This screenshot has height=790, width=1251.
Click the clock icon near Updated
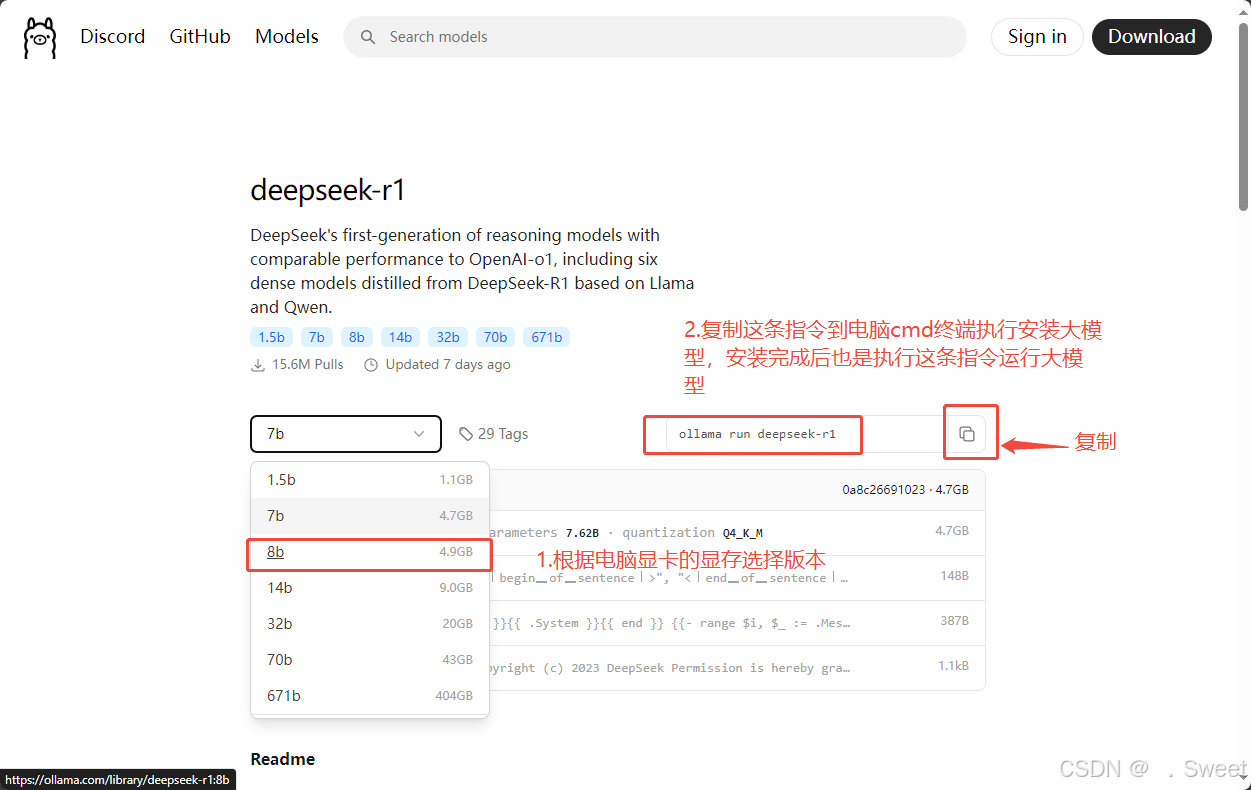click(371, 365)
